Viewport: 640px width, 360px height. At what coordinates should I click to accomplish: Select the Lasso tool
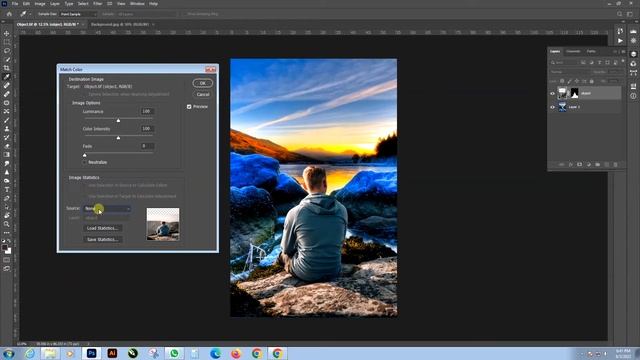[7, 51]
